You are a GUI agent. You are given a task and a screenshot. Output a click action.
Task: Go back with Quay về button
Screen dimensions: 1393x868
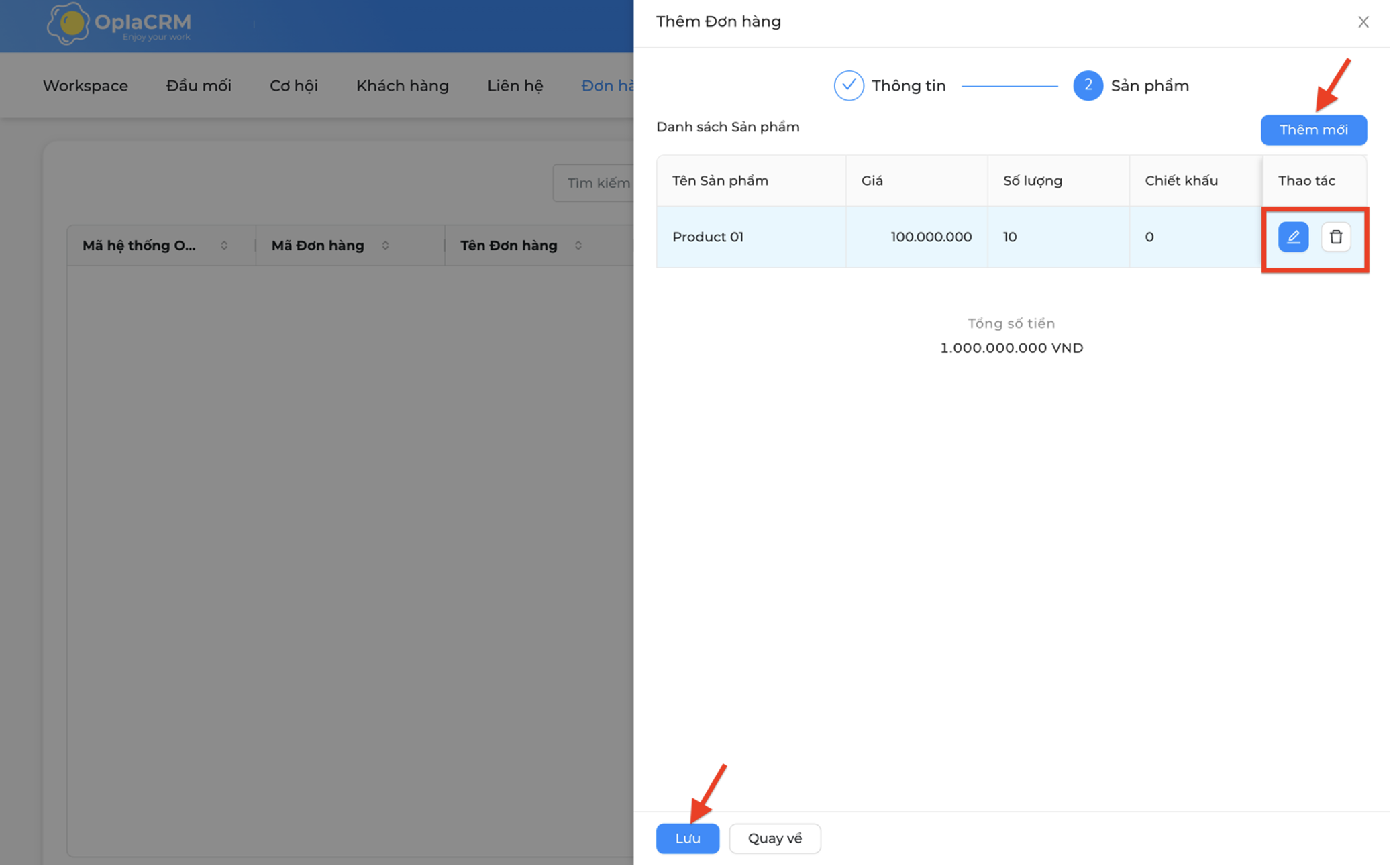click(x=776, y=840)
